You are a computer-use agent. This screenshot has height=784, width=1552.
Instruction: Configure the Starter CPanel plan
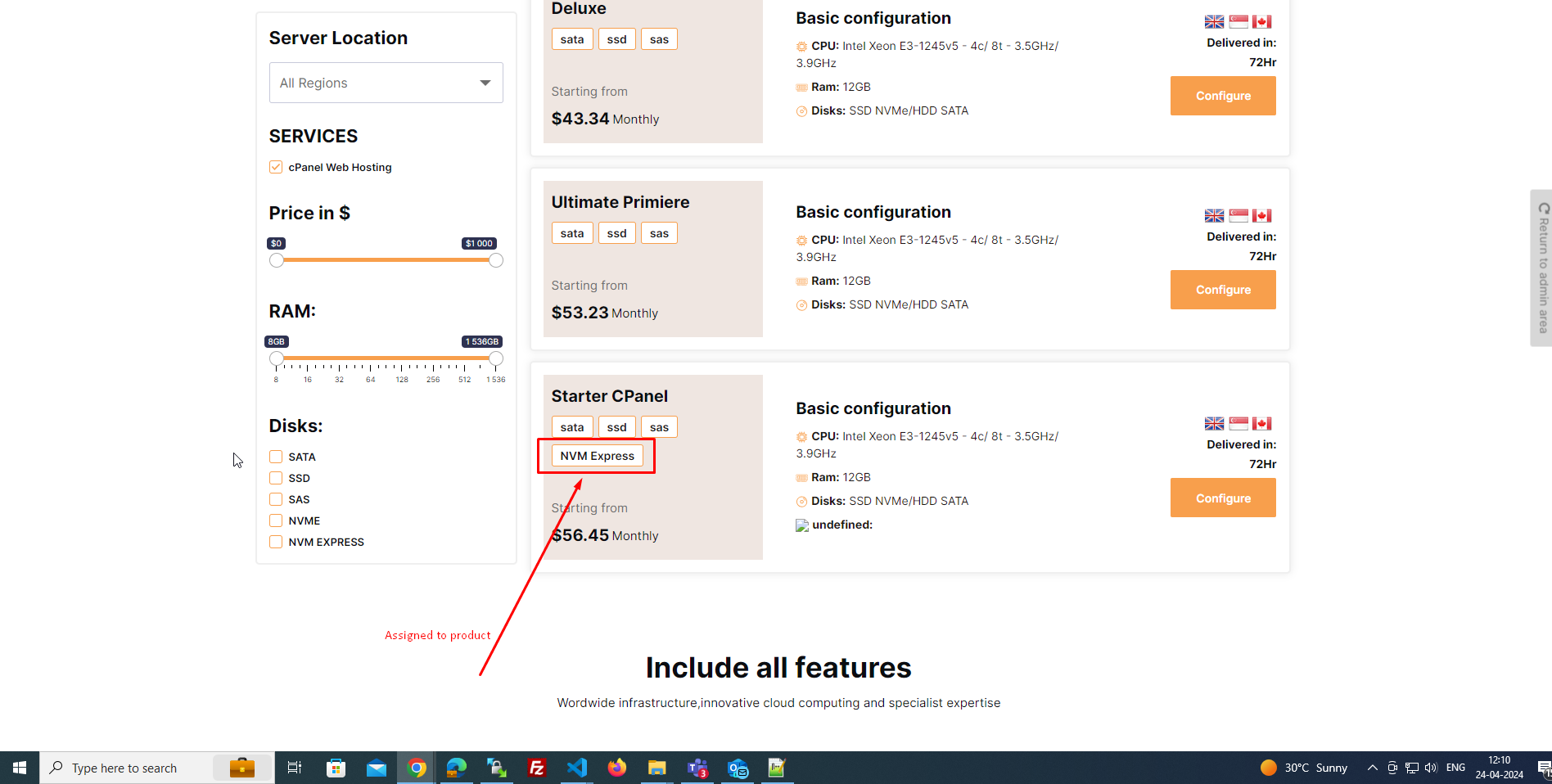tap(1222, 498)
